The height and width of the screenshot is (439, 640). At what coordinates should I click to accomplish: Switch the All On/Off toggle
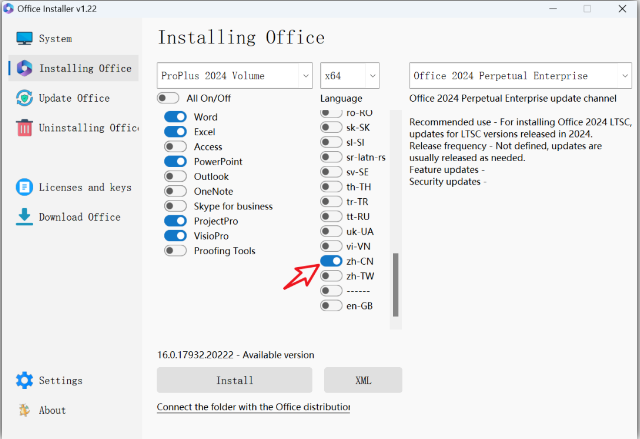168,99
